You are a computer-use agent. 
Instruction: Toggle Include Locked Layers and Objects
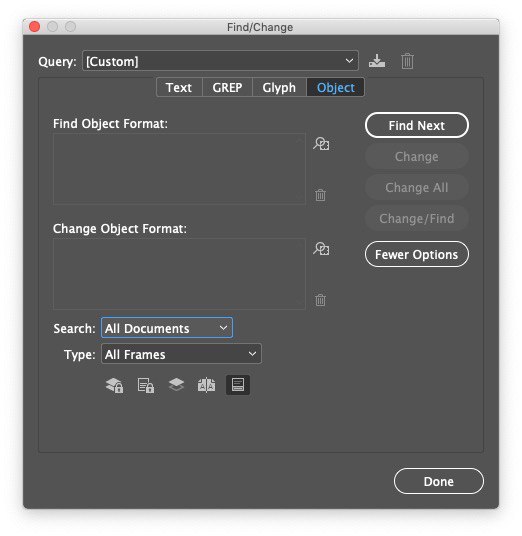(114, 385)
